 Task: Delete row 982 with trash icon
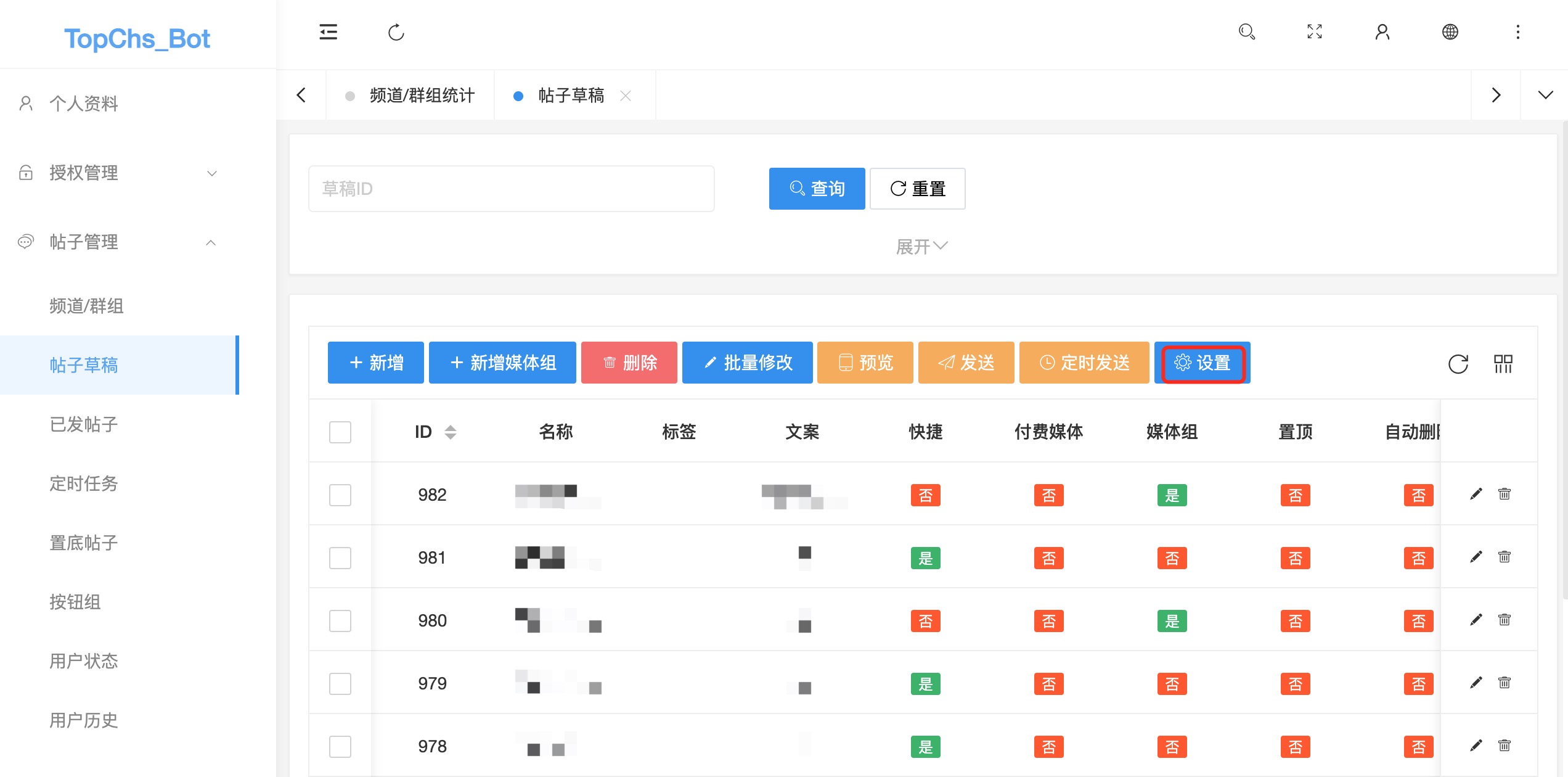[x=1505, y=494]
